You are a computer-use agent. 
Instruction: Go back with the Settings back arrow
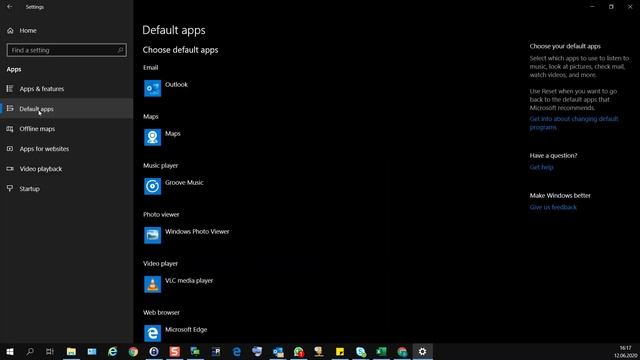click(9, 7)
